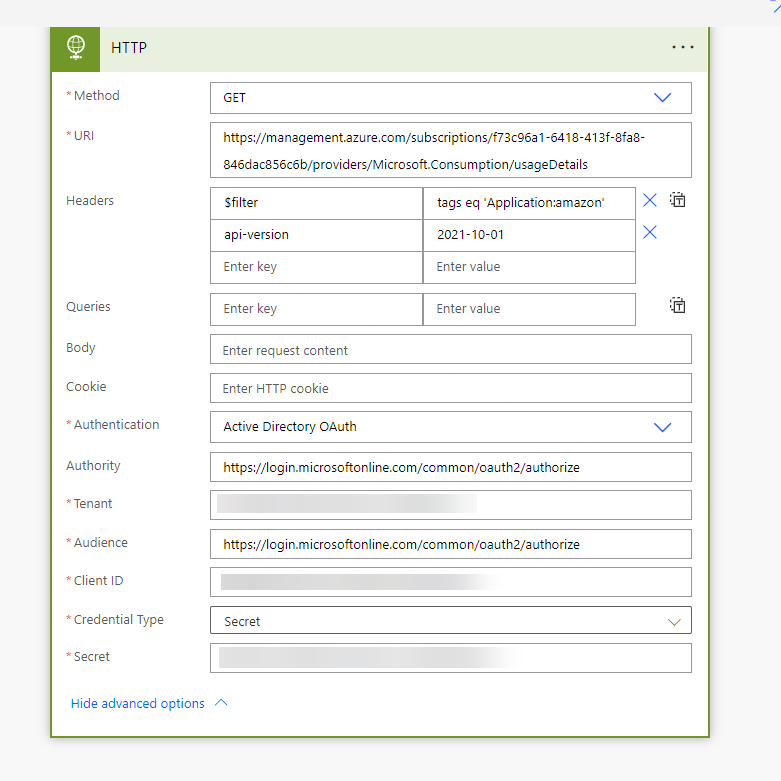Click the URI input field
This screenshot has height=781, width=781.
coord(451,150)
